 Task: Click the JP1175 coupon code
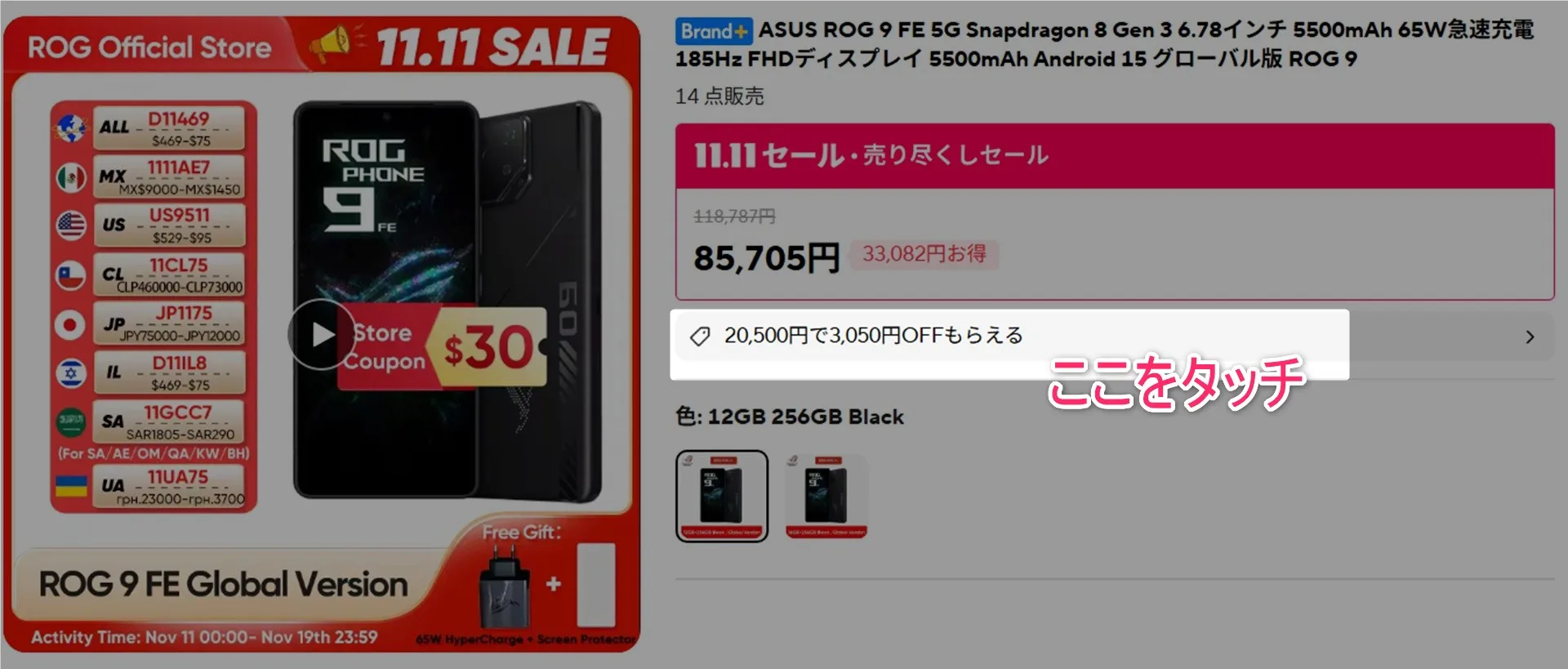(185, 313)
